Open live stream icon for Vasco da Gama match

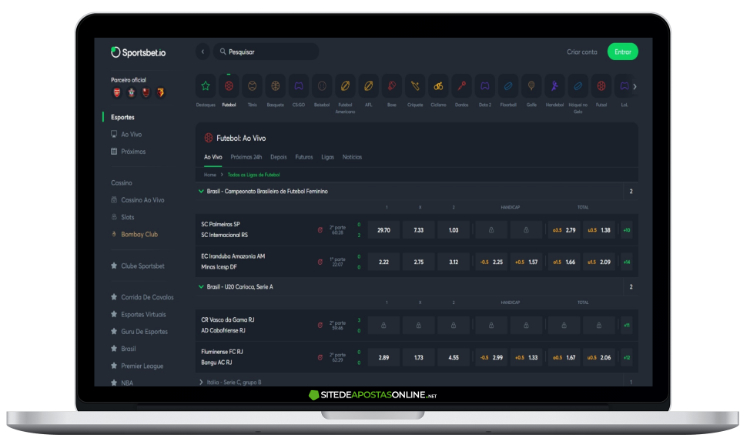pos(320,325)
